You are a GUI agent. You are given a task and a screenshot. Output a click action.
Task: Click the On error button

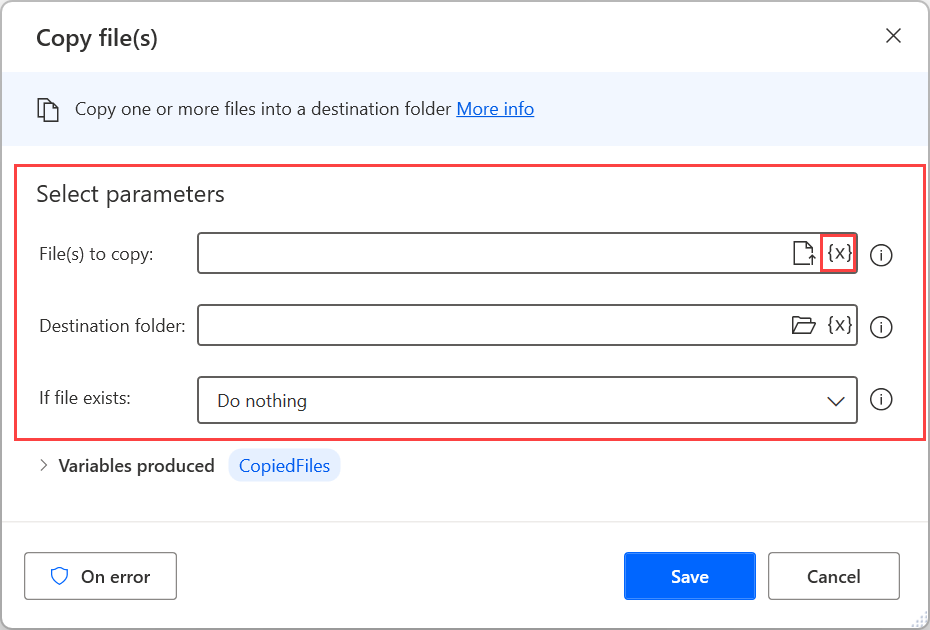(100, 576)
